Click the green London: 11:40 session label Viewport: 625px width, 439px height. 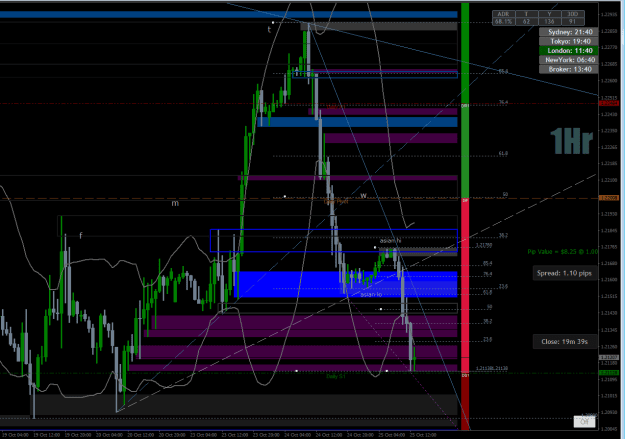coord(568,51)
